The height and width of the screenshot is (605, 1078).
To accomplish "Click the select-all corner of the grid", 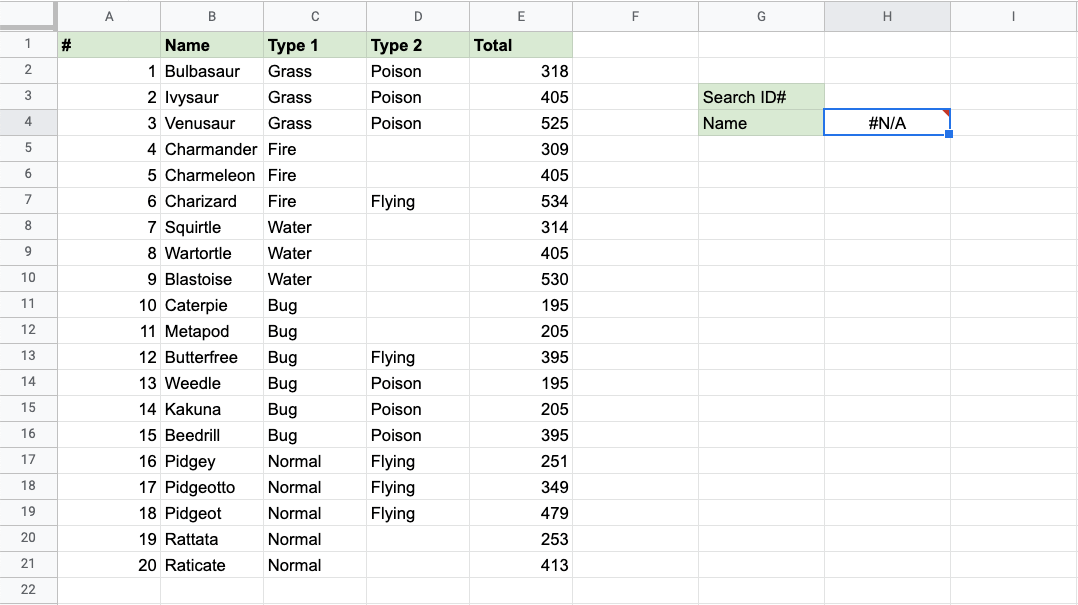I will 28,16.
